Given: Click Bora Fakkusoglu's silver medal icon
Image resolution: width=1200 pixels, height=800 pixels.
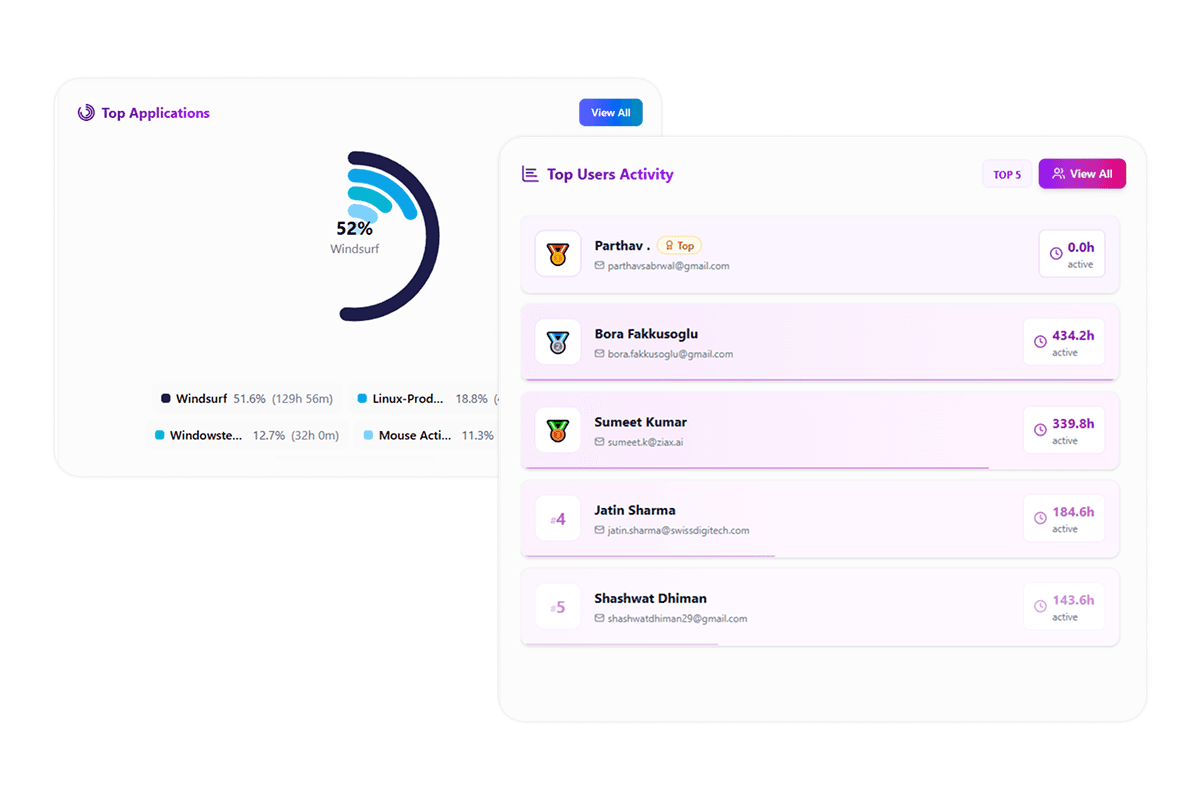Looking at the screenshot, I should coord(557,342).
